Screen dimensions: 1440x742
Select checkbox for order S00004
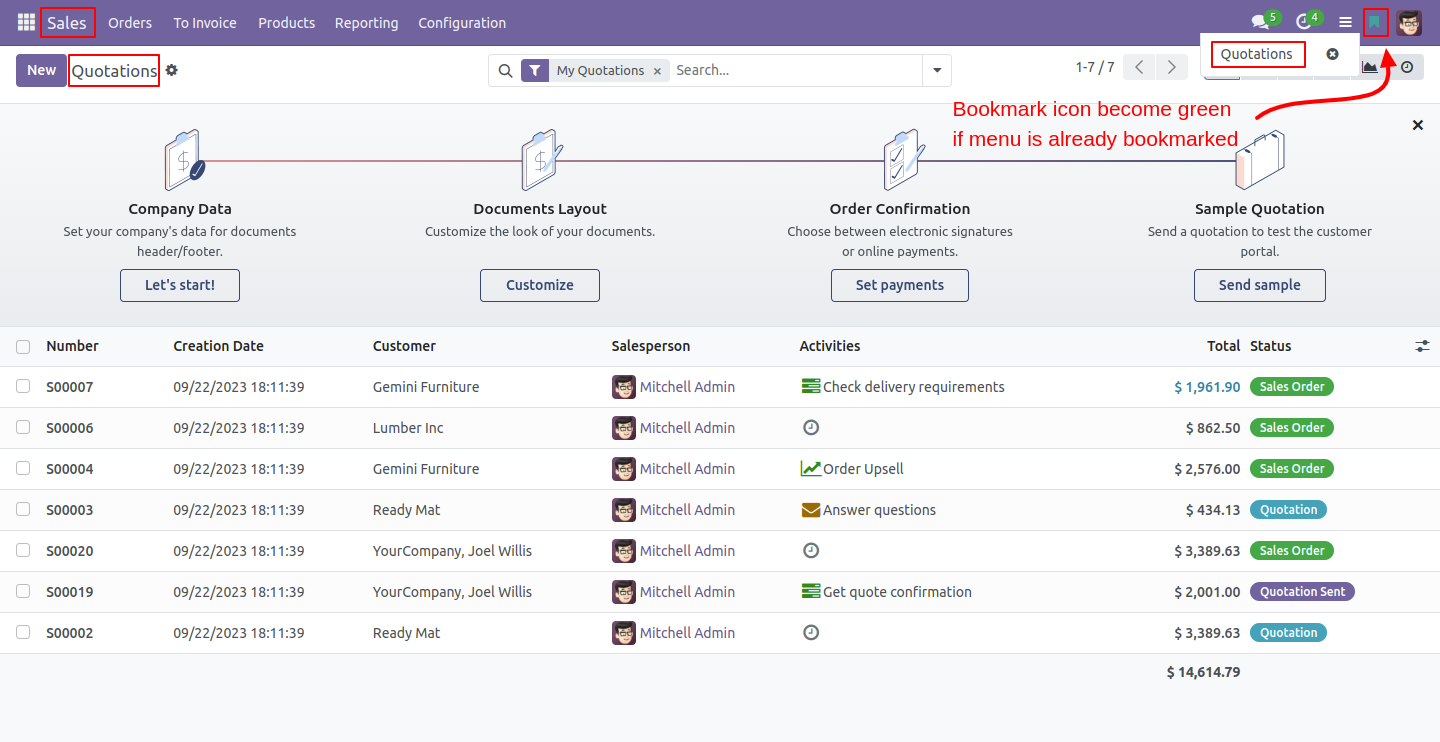[x=23, y=468]
